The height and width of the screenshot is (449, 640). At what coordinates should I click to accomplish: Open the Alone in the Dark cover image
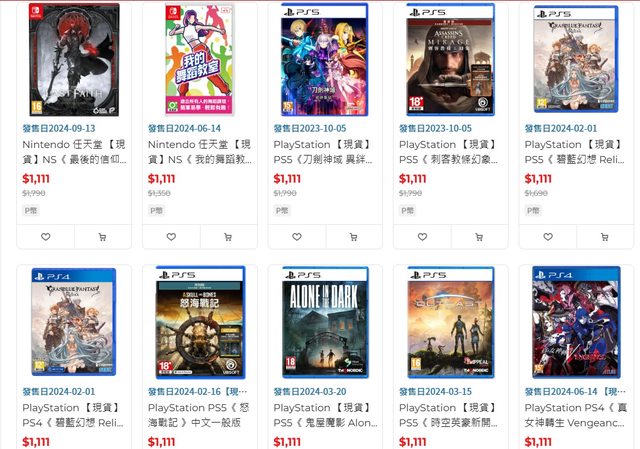[x=325, y=322]
